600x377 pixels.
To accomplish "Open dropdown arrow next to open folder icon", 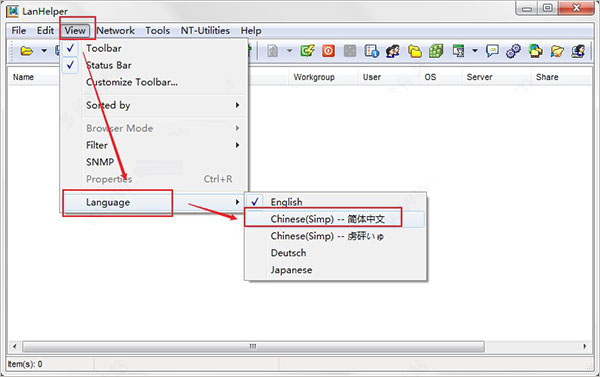I will click(x=44, y=51).
